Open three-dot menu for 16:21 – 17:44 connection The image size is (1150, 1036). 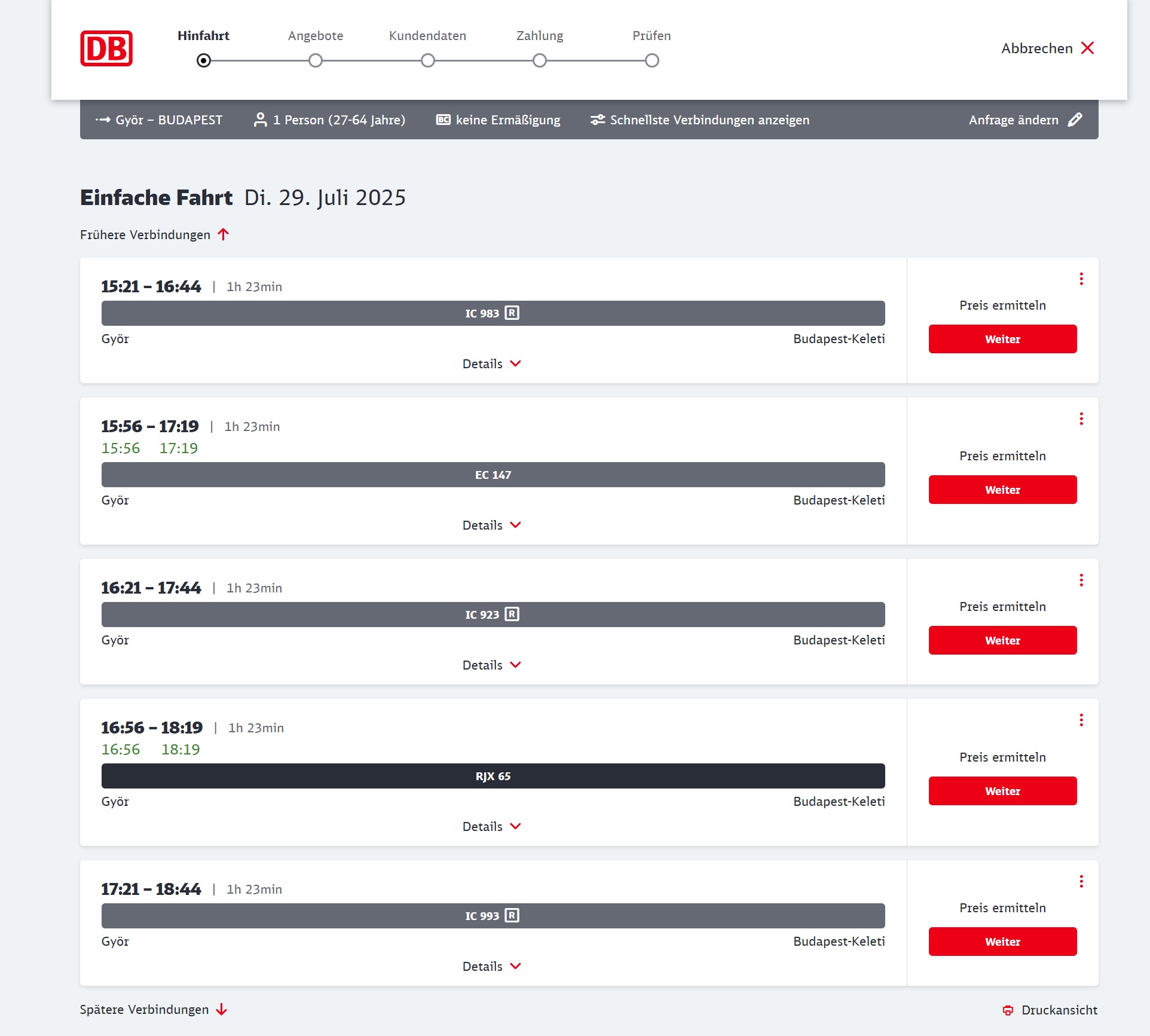(1081, 580)
